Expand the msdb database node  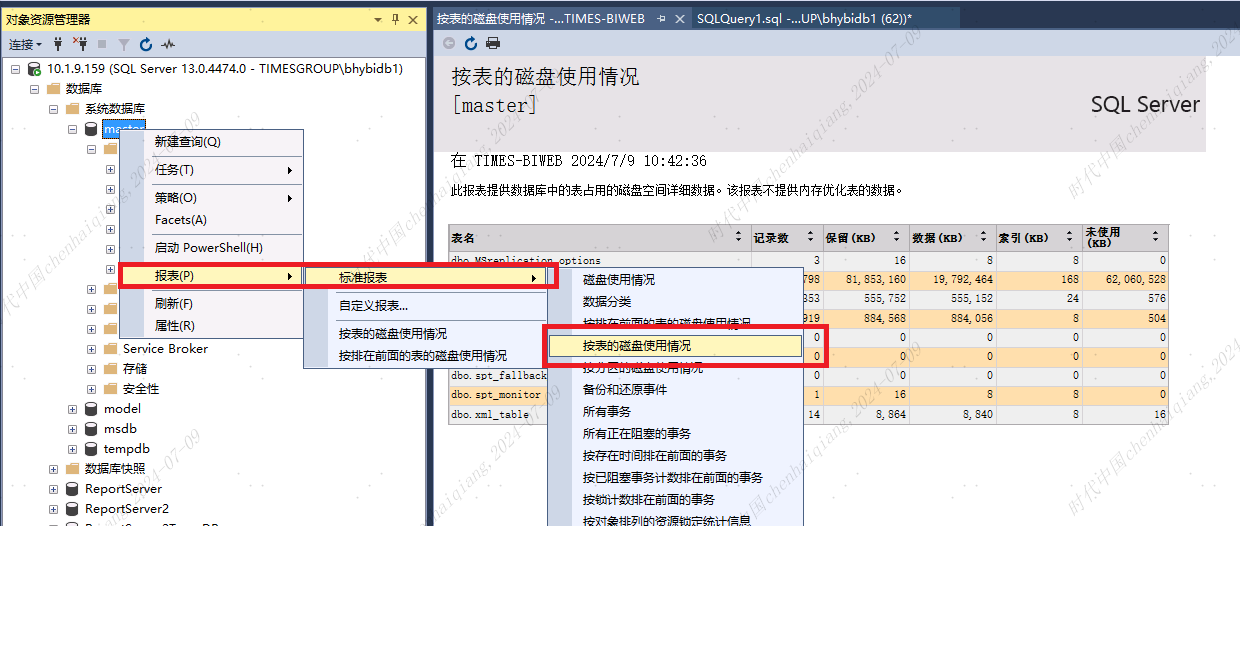pyautogui.click(x=72, y=429)
